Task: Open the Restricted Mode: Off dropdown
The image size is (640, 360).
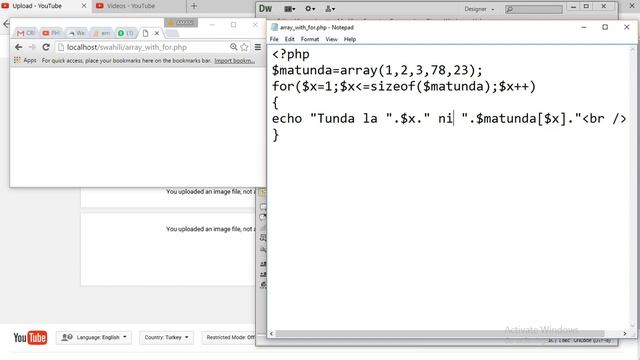Action: click(229, 338)
